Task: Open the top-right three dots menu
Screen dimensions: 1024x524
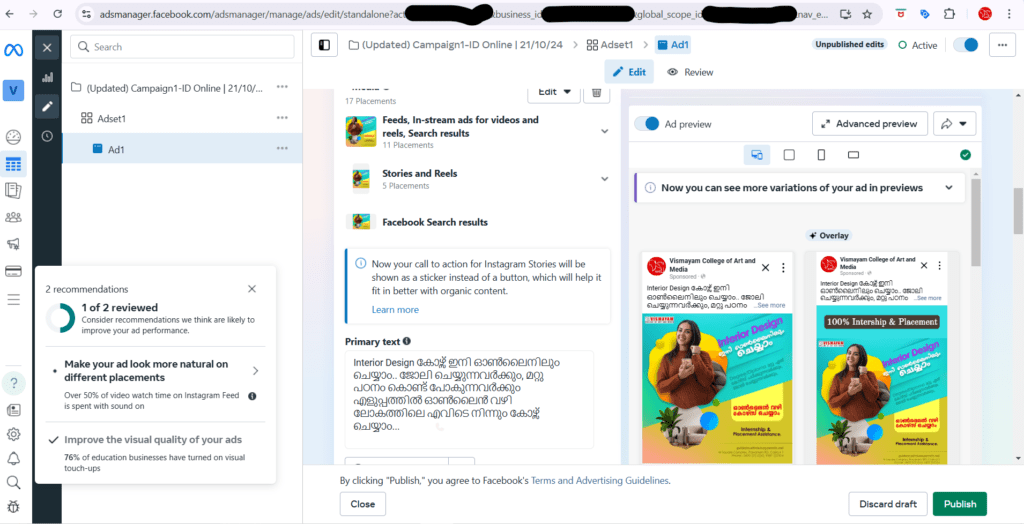Action: click(1002, 45)
